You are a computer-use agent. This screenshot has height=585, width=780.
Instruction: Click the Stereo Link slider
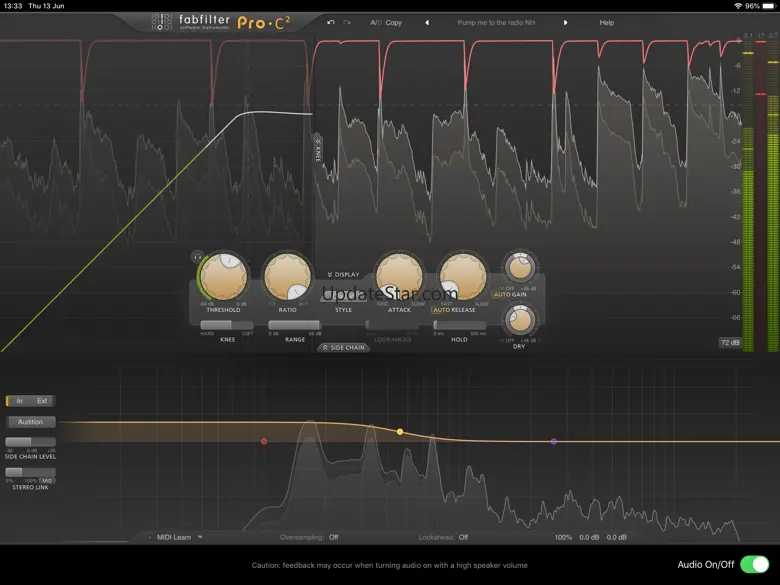pos(30,473)
